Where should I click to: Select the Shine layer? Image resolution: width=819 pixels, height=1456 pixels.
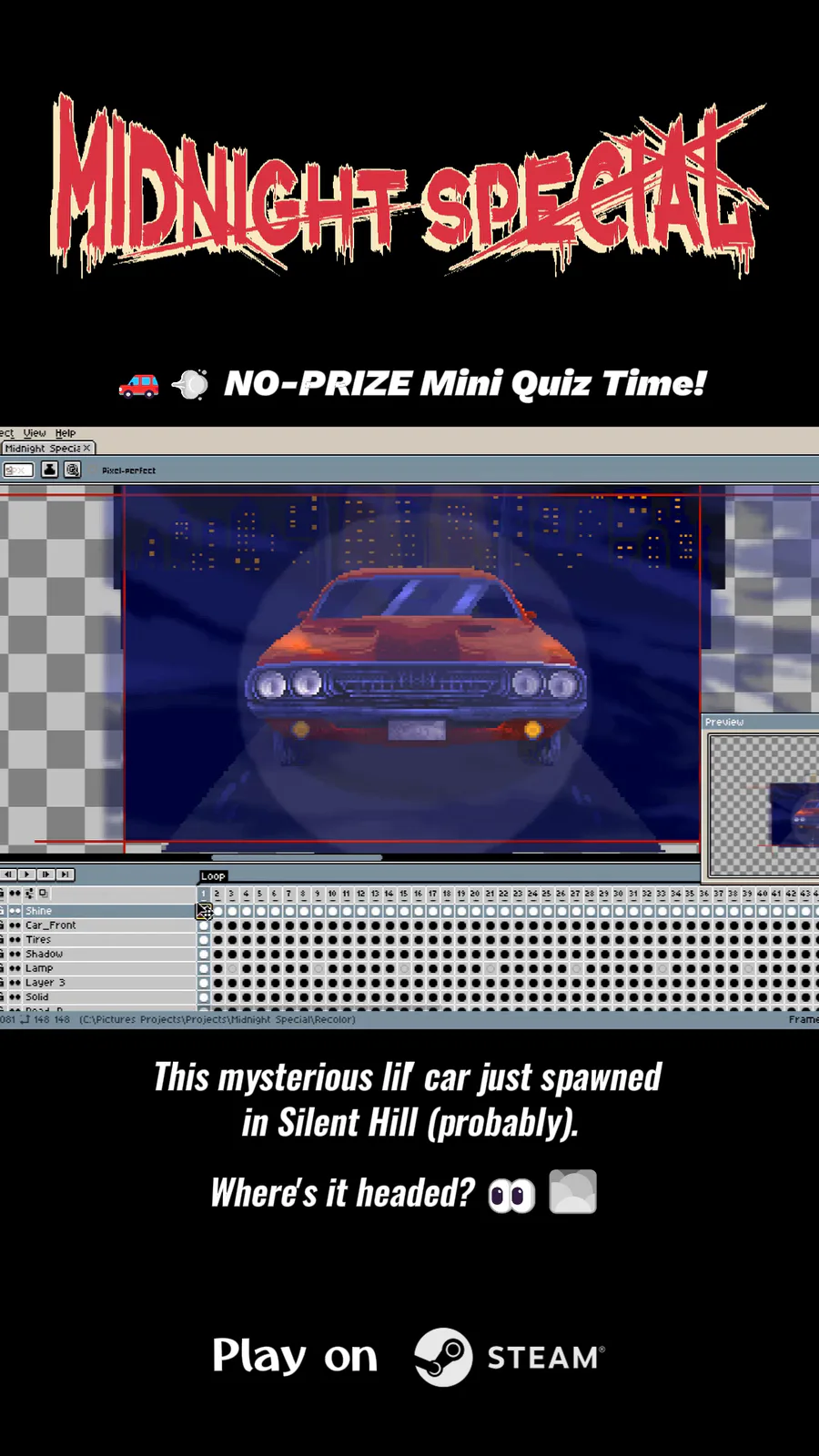pos(109,911)
